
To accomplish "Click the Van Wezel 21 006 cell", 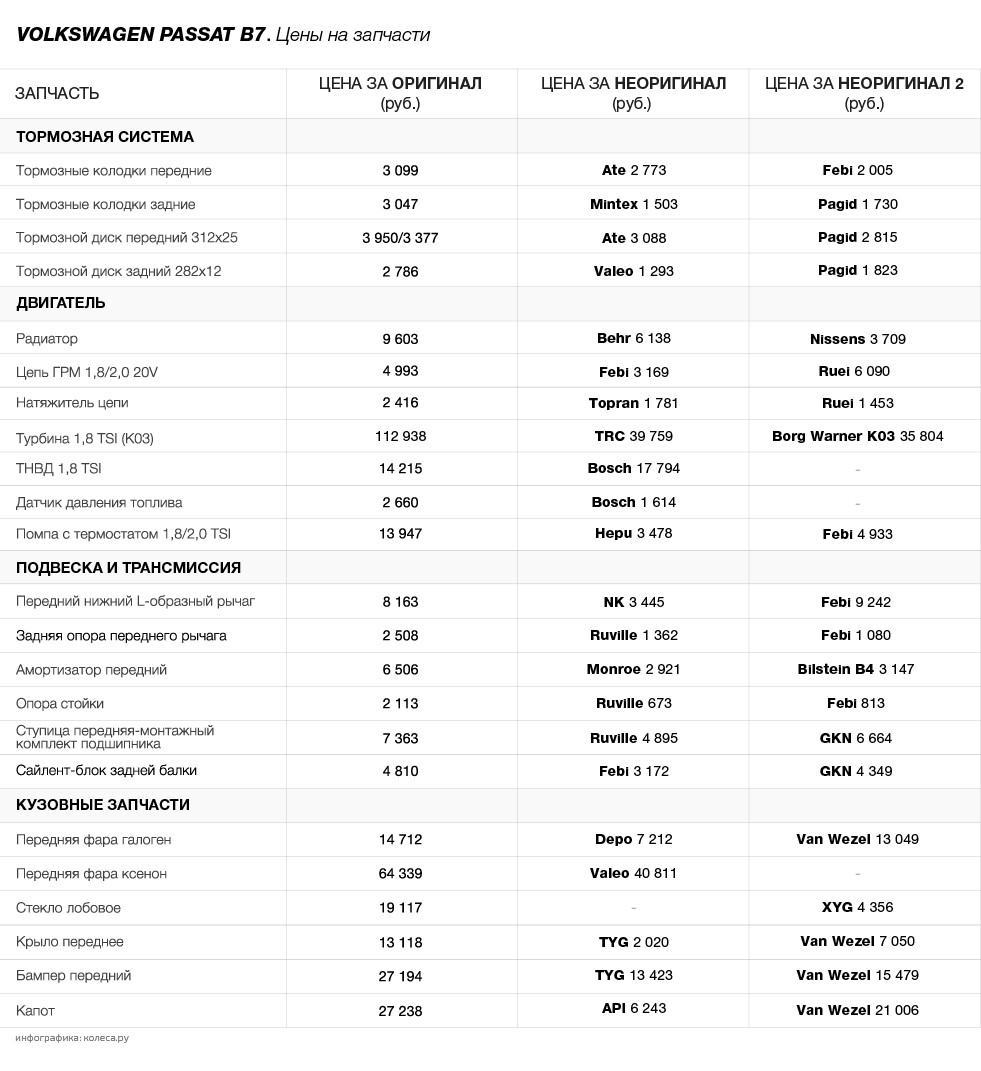I will coord(857,1010).
